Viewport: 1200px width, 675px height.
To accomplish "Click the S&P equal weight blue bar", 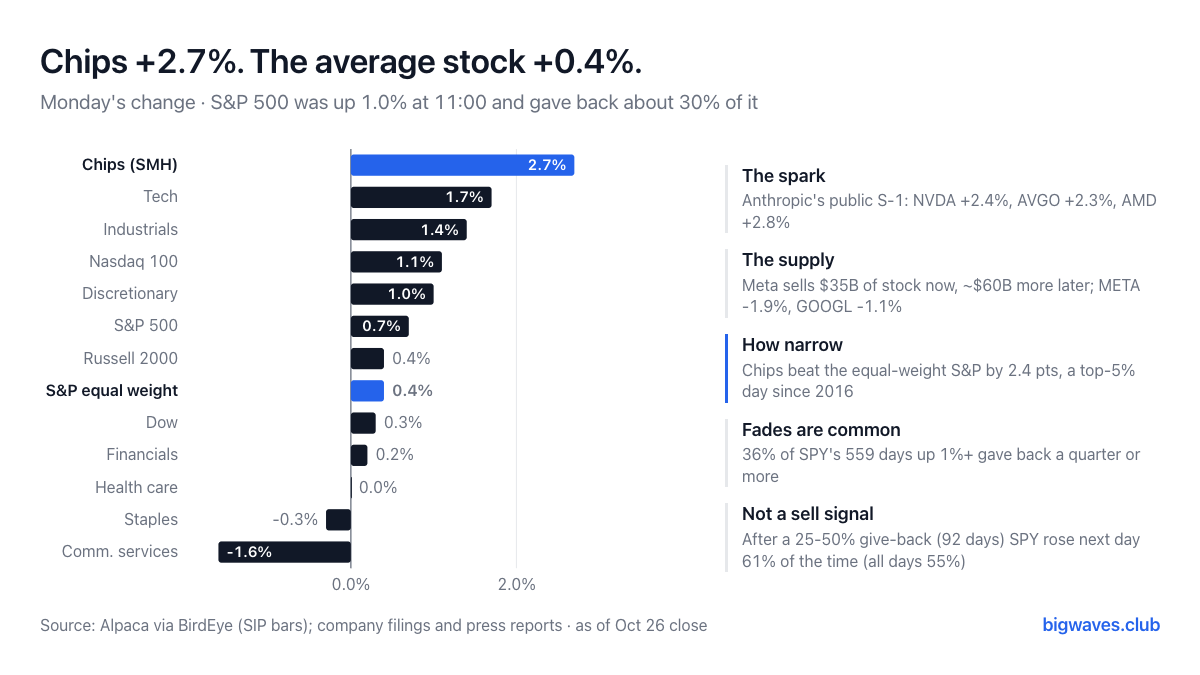I will [367, 390].
